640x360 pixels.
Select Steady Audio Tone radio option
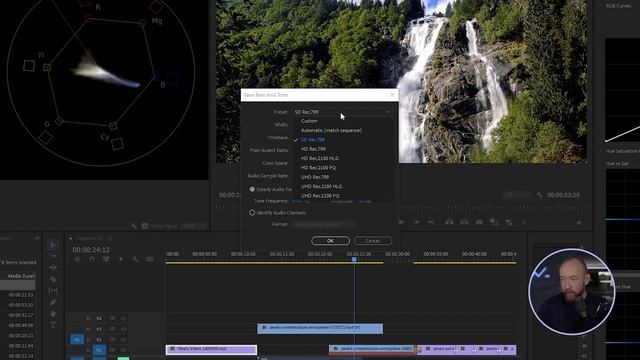coord(252,189)
